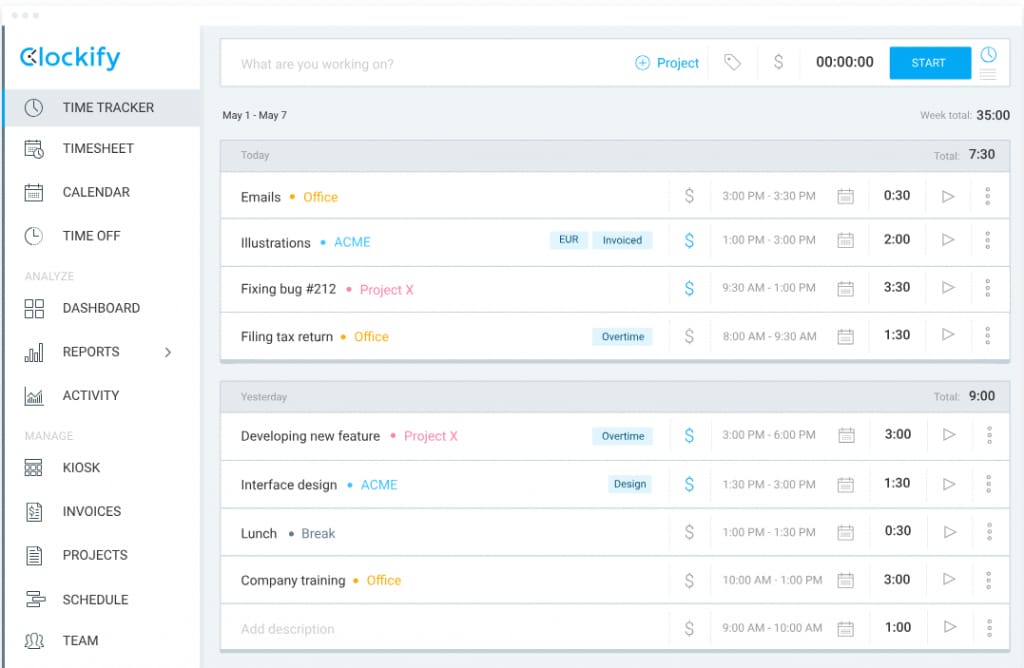
Task: Open more options for Lunch entry
Action: (x=988, y=532)
